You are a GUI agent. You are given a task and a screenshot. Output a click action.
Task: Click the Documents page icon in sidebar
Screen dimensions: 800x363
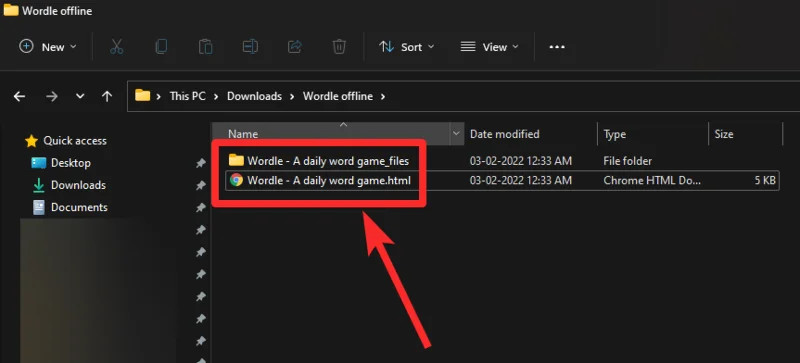point(39,207)
